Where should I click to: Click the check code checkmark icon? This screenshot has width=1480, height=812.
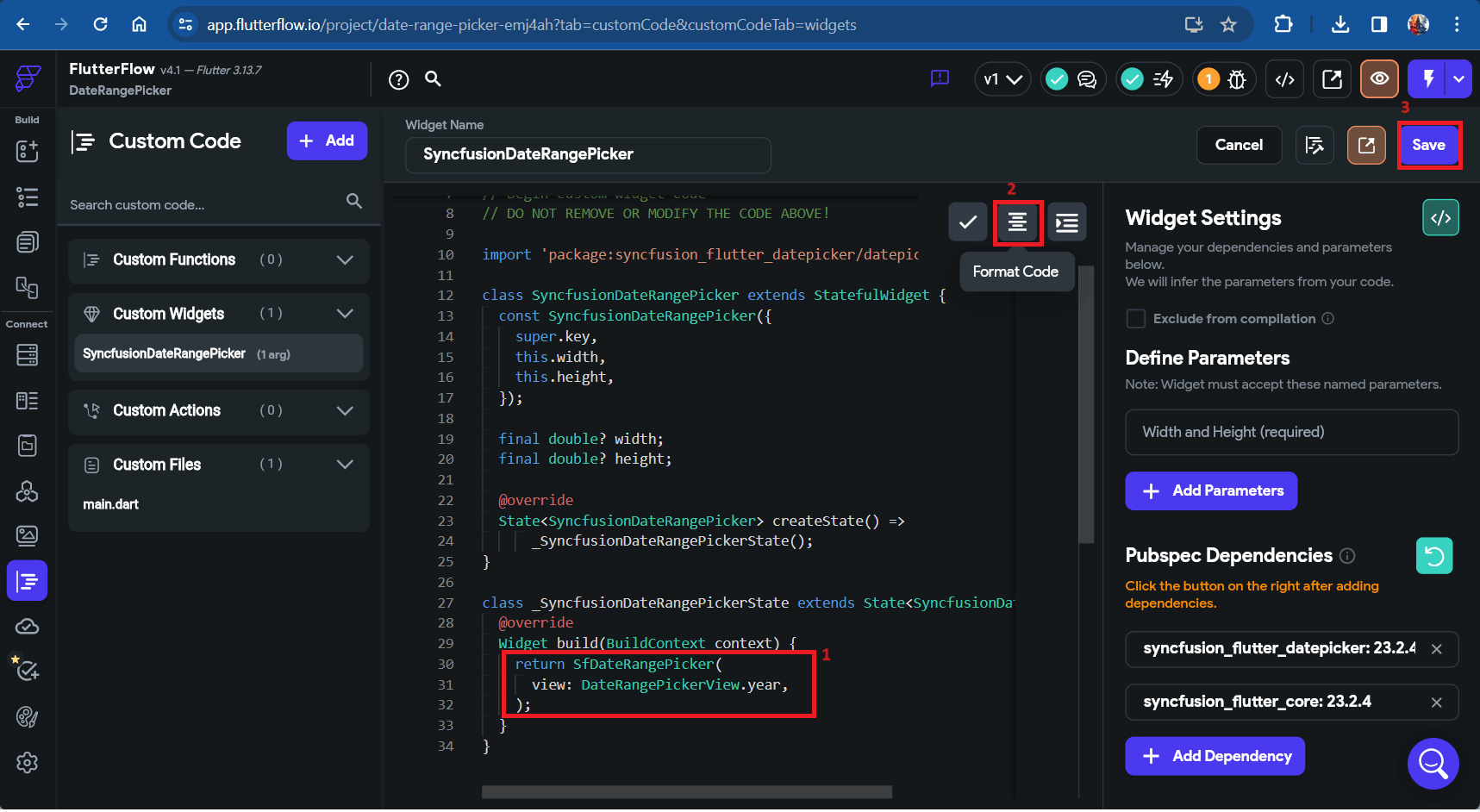[968, 222]
